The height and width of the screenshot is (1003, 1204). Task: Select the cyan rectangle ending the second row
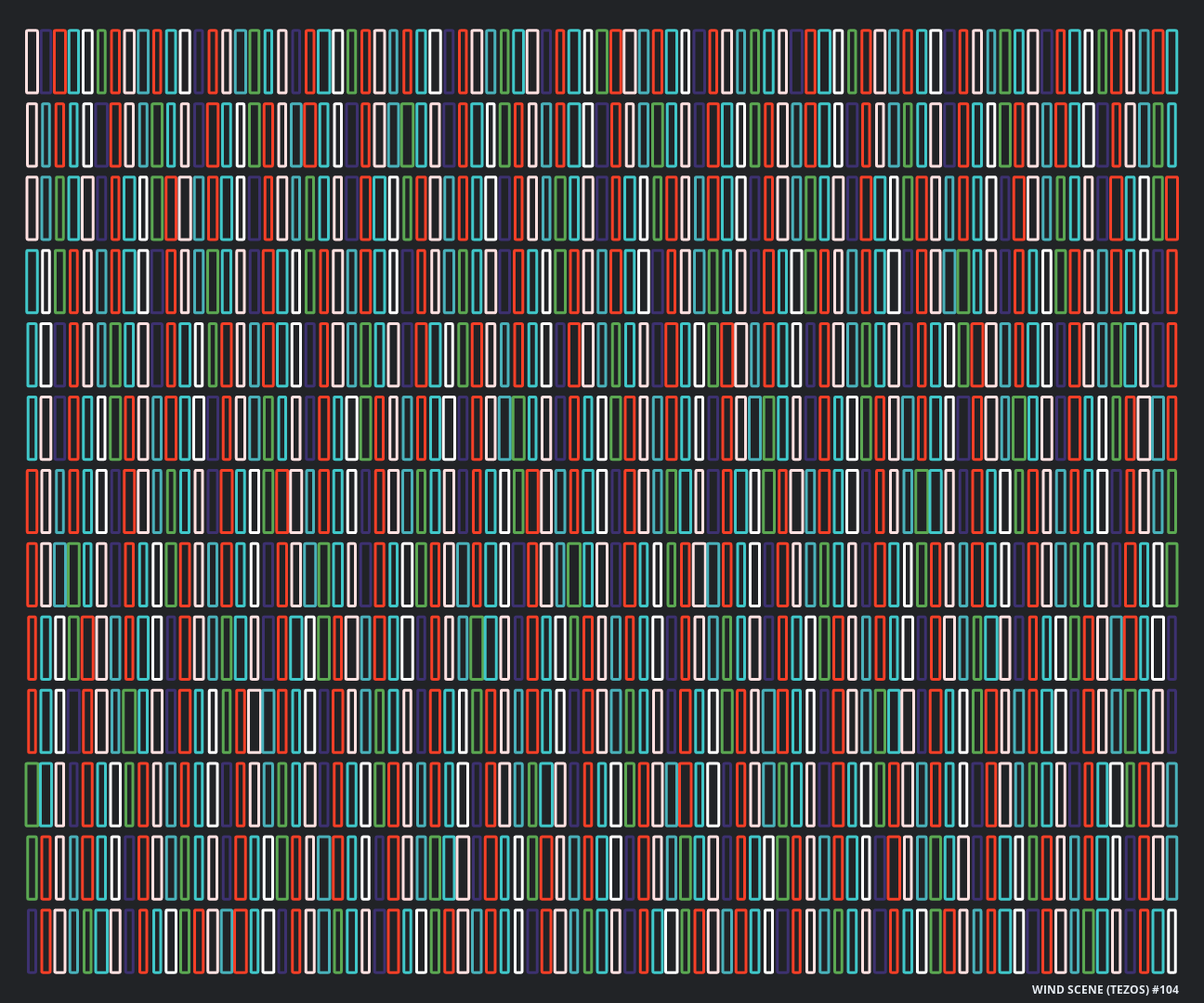coord(1171,135)
